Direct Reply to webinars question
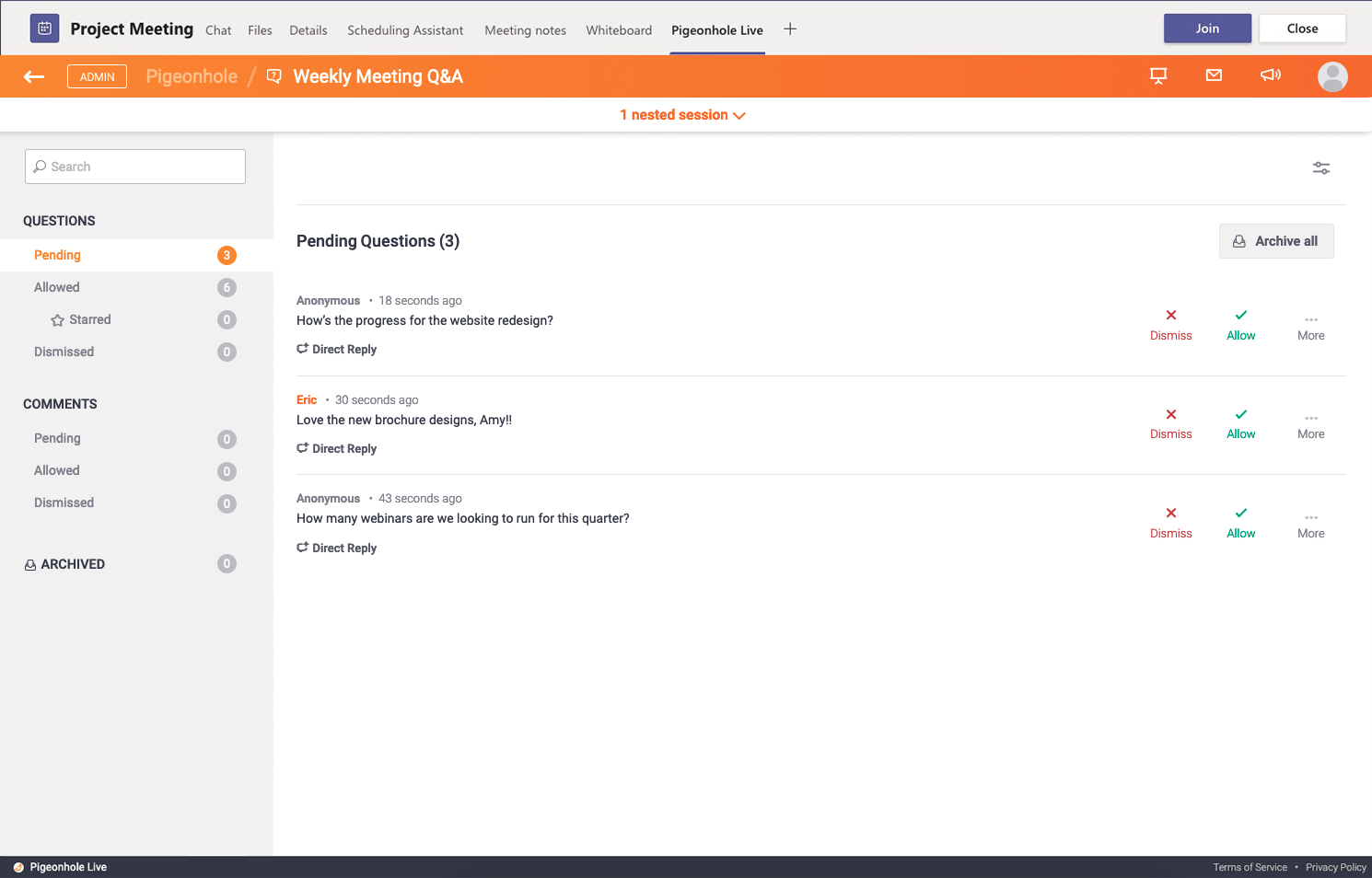Screen dimensions: 1372x878 click(337, 549)
